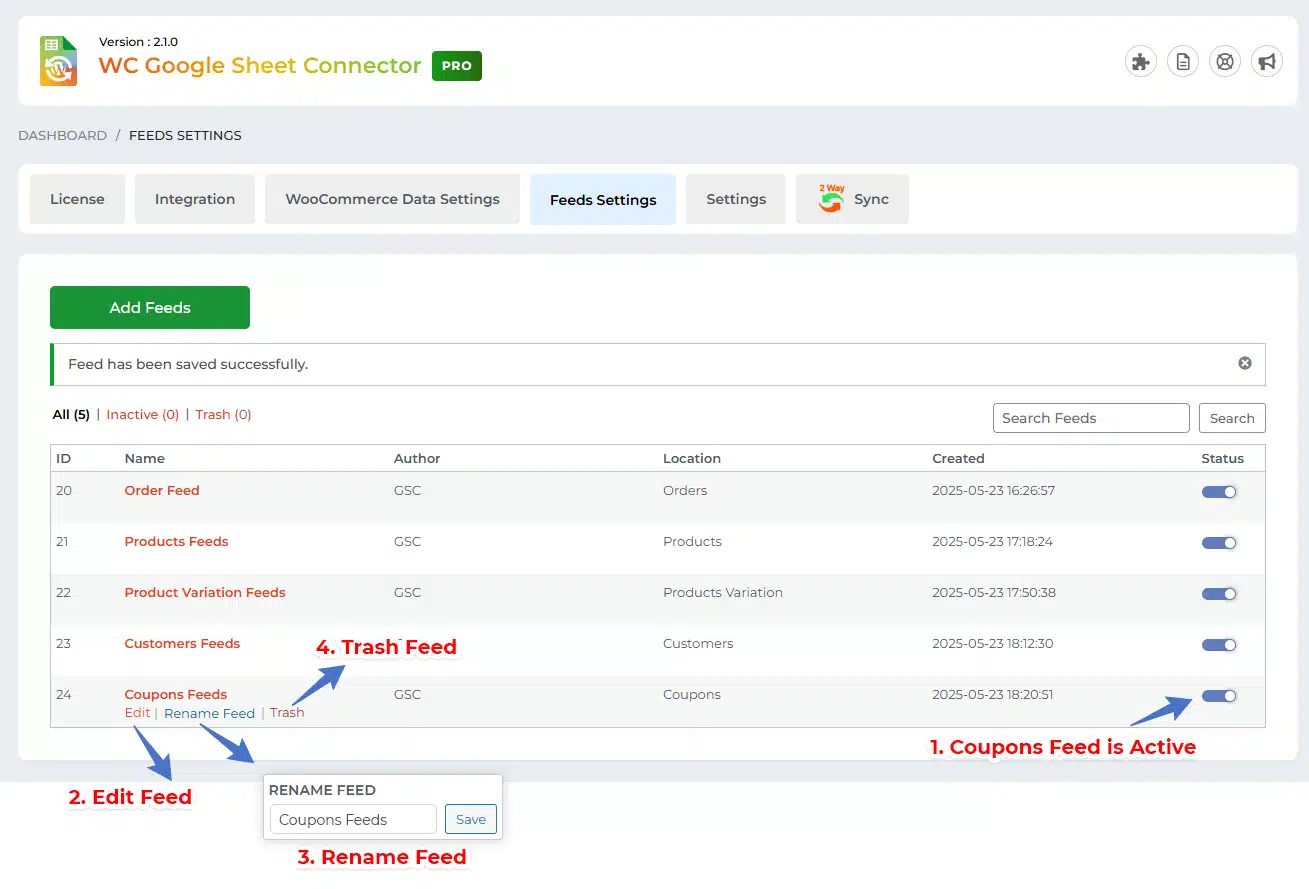Image resolution: width=1309 pixels, height=889 pixels.
Task: Turn off Coupons Feeds status switch
Action: [x=1219, y=696]
